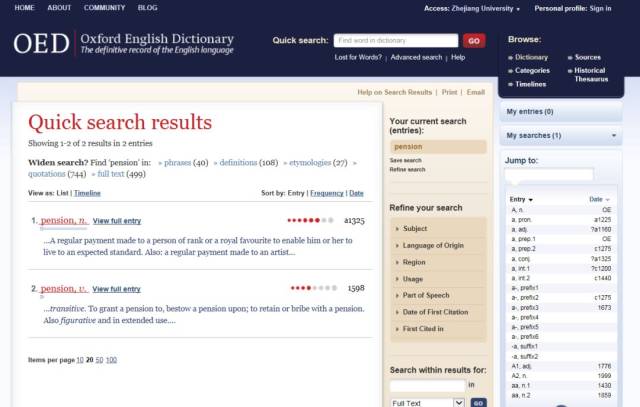Viewport: 640px width, 407px height.
Task: Click Save search
Action: click(x=405, y=160)
